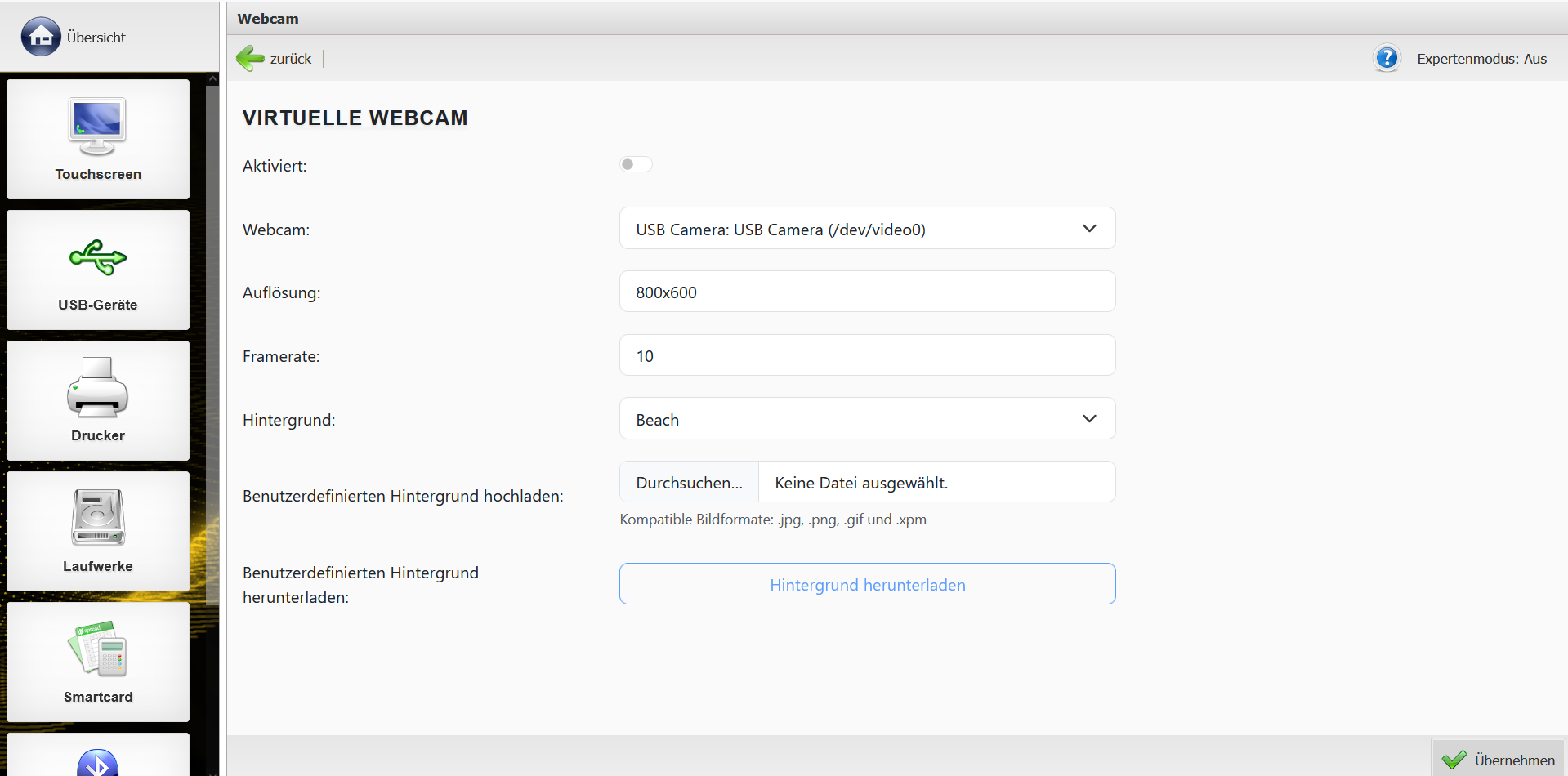Viewport: 1568px width, 776px height.
Task: Toggle Expertenmodus: Aus
Action: pyautogui.click(x=1481, y=59)
